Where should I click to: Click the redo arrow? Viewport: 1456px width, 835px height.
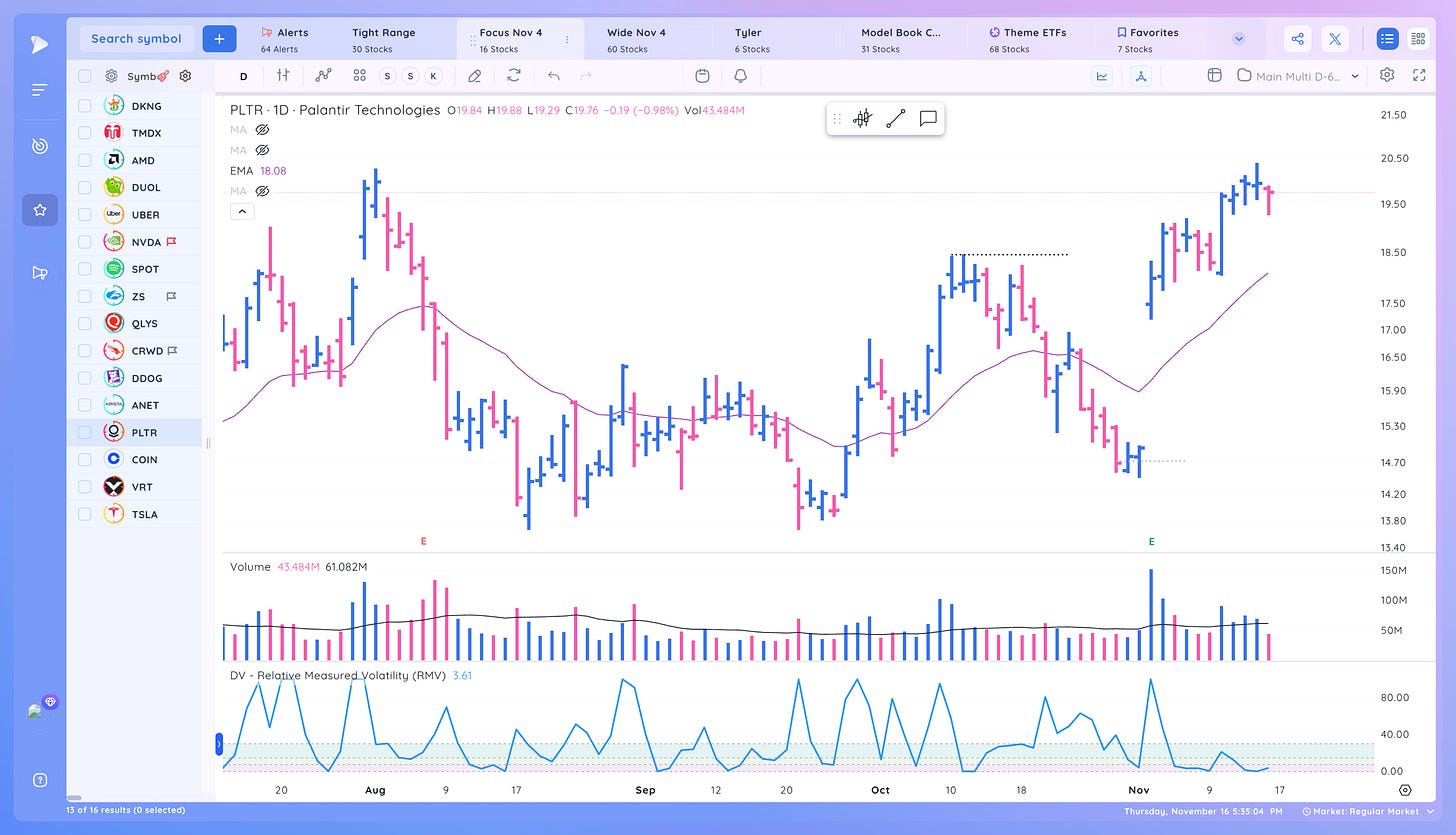(586, 75)
